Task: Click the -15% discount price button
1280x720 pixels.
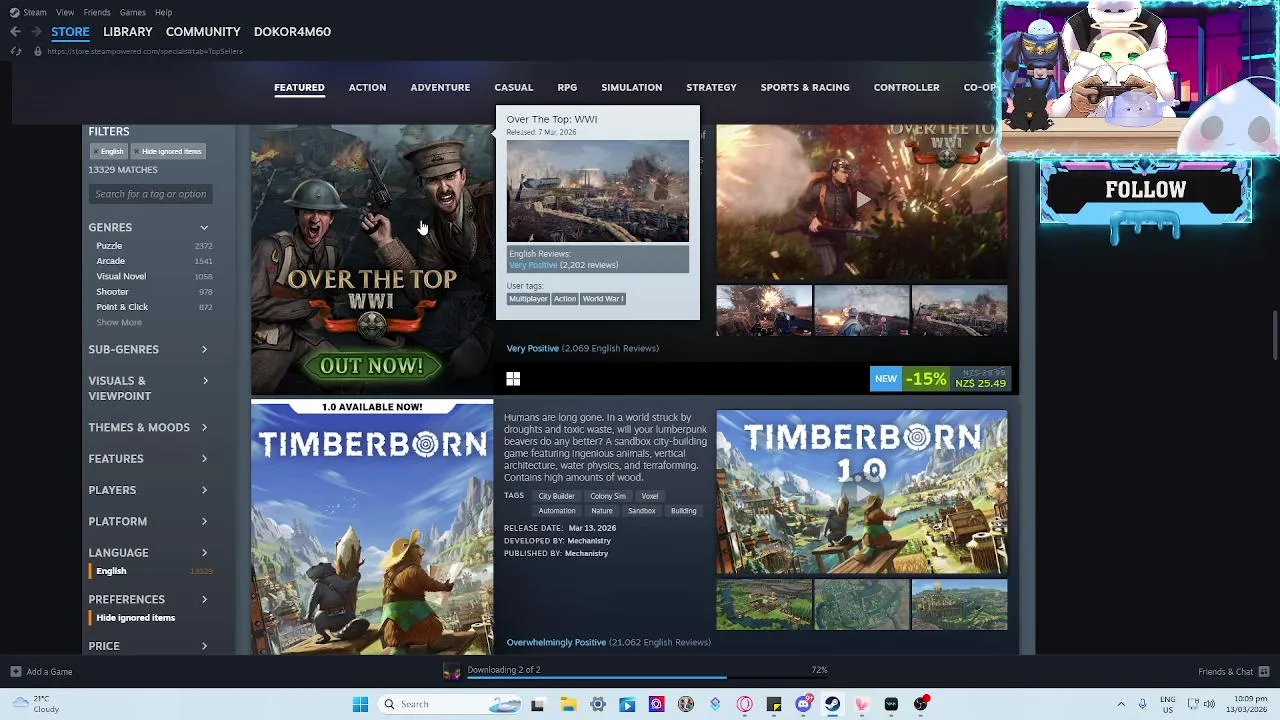Action: coord(939,379)
